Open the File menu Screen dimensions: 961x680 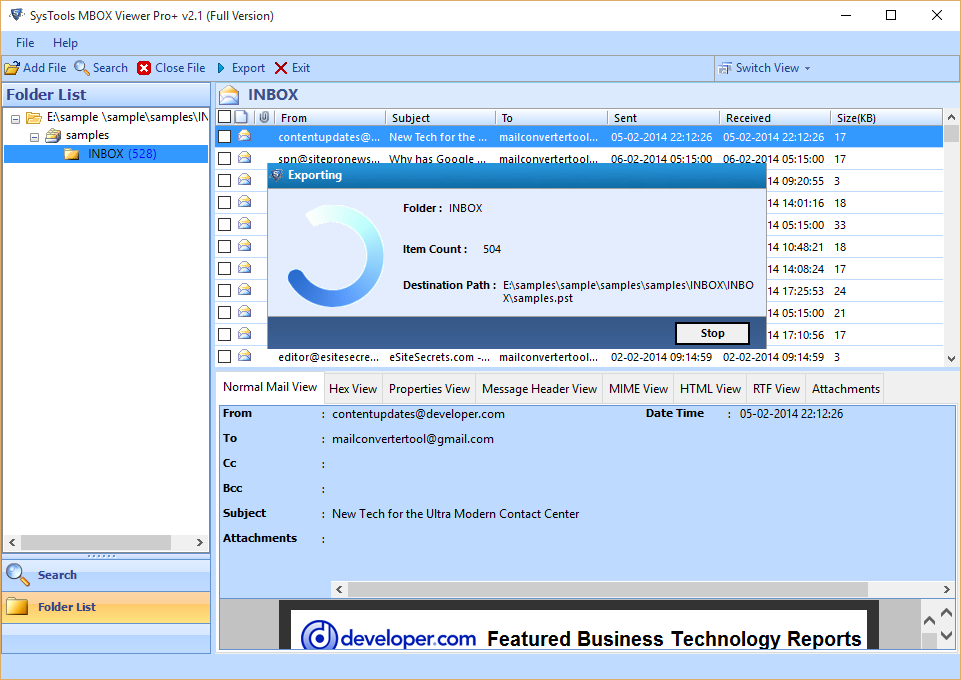(25, 43)
